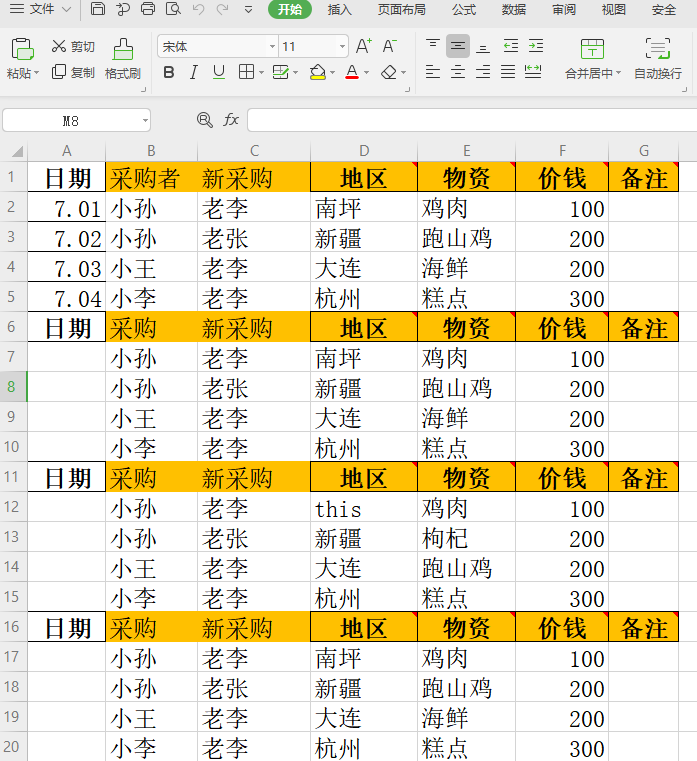Apply cell borders icon
Image resolution: width=697 pixels, height=761 pixels.
(247, 72)
